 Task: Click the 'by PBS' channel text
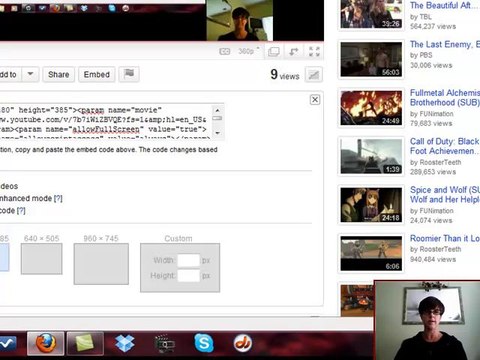[x=421, y=55]
